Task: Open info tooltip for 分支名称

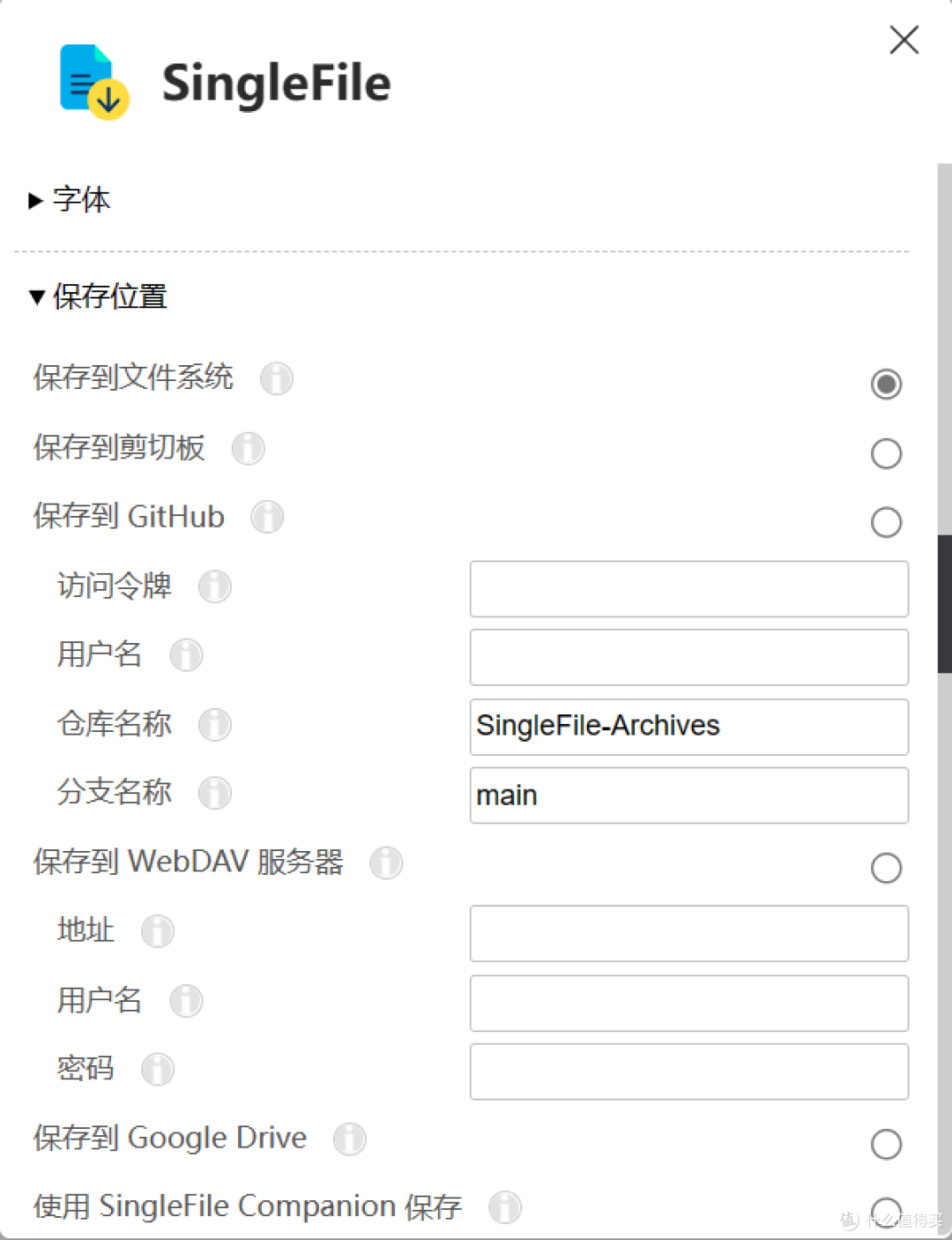Action: [215, 793]
